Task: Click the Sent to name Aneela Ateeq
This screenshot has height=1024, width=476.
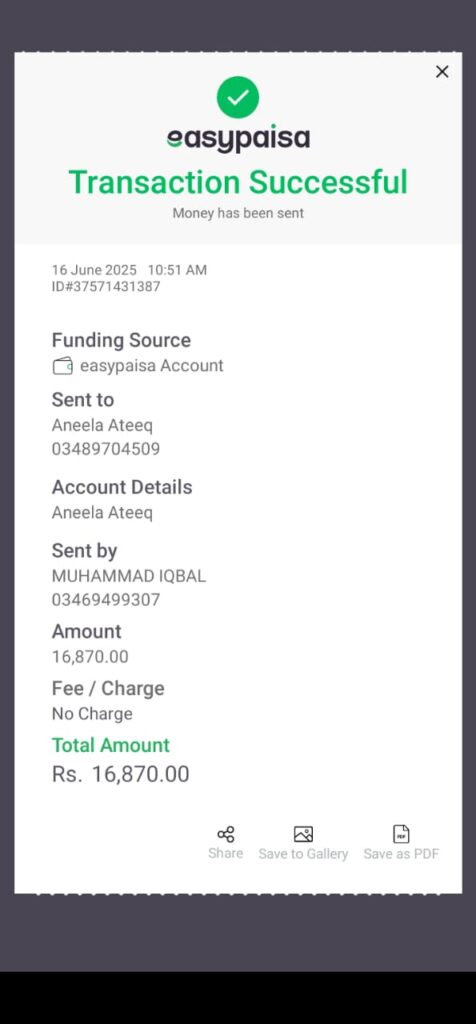Action: 102,426
